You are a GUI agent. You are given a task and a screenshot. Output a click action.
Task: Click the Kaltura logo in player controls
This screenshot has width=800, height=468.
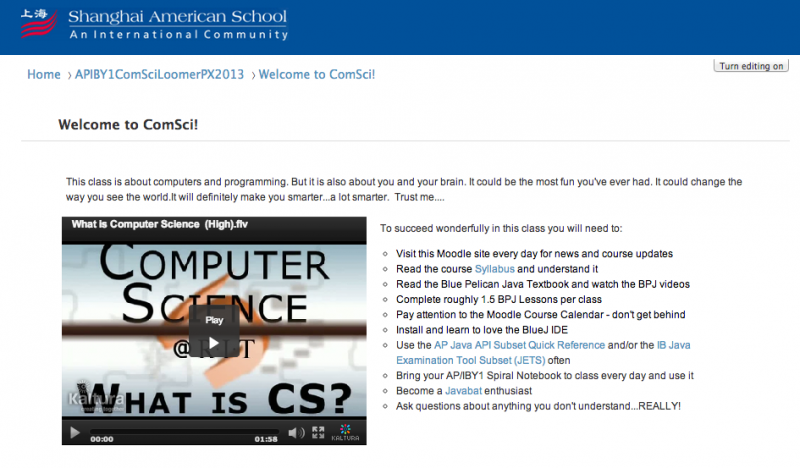345,432
